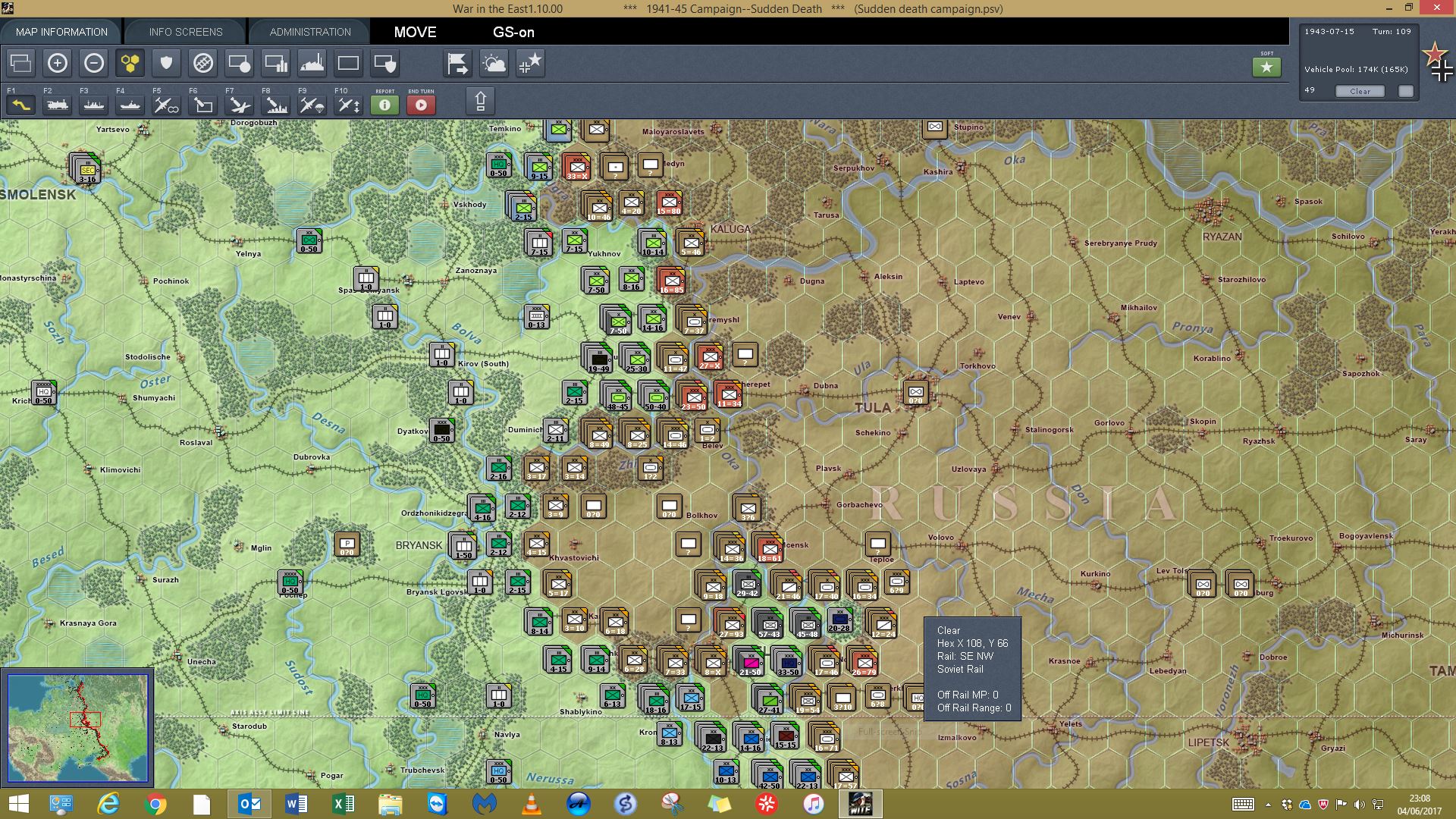Click the F7 ground bombing mode
1456x819 pixels.
click(x=239, y=105)
